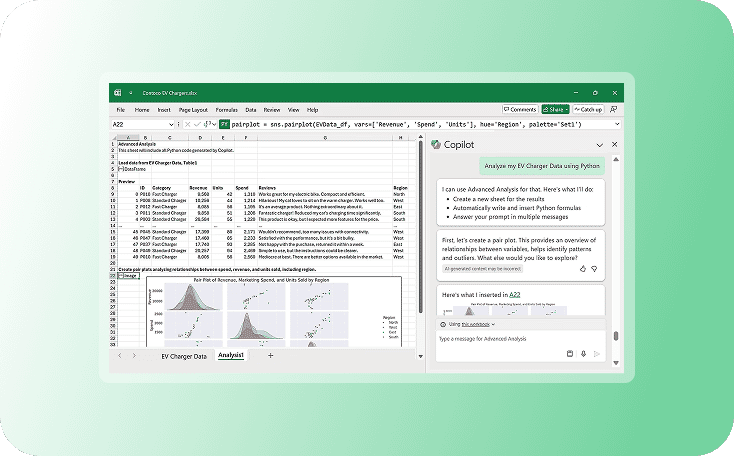Click Copilot pane scroll up arrow
This screenshot has height=456, width=734.
(x=616, y=159)
